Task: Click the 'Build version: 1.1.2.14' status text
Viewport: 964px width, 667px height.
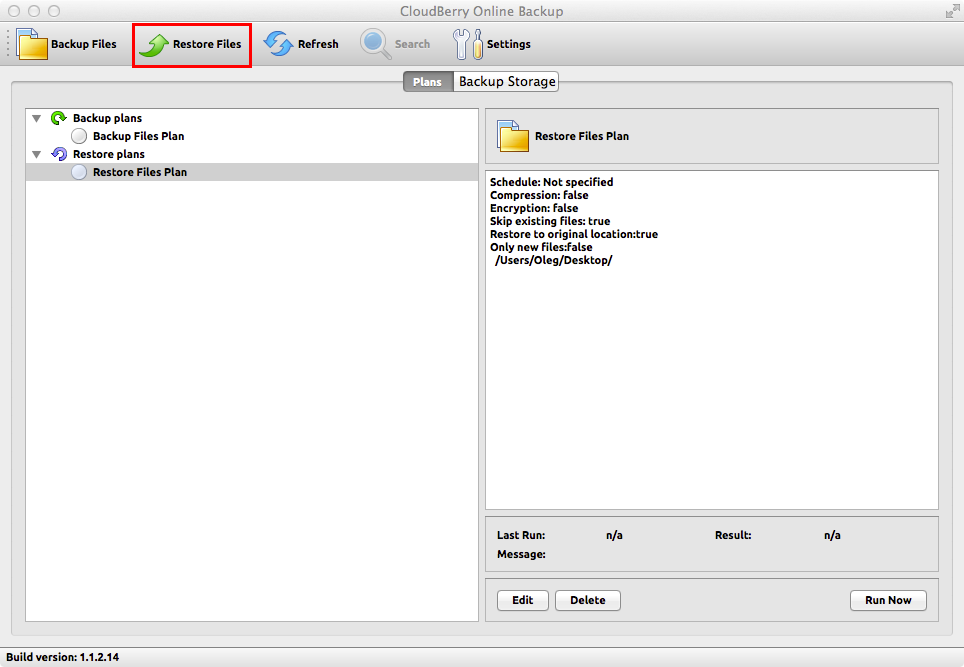Action: 63,657
